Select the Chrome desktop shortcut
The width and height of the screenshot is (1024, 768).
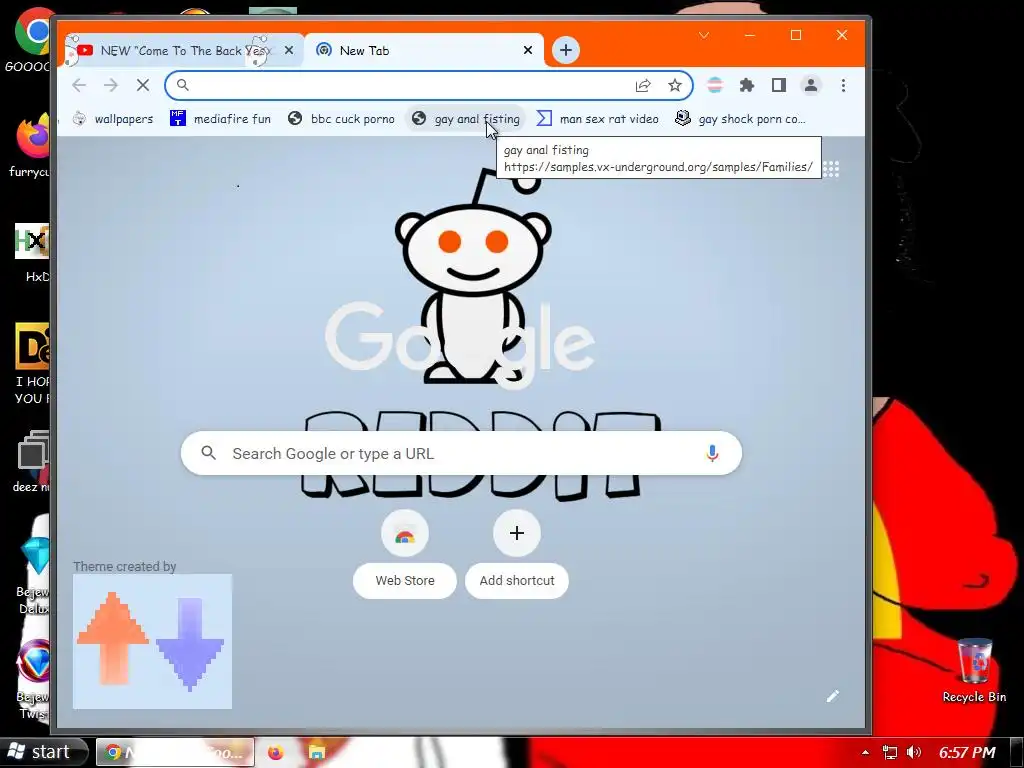point(31,40)
